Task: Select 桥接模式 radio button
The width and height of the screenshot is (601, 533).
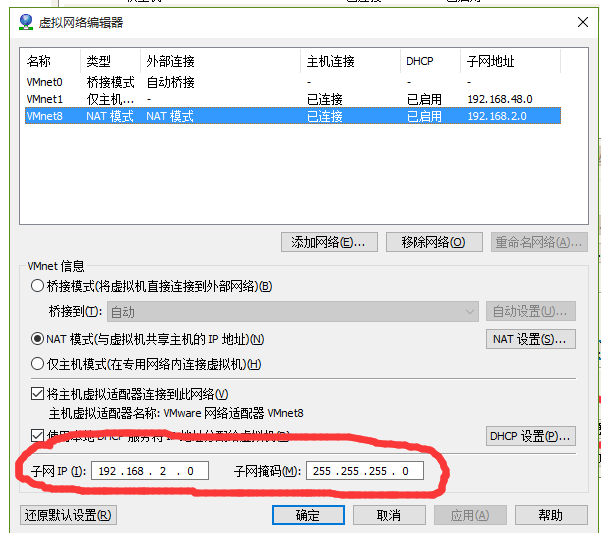Action: [37, 286]
